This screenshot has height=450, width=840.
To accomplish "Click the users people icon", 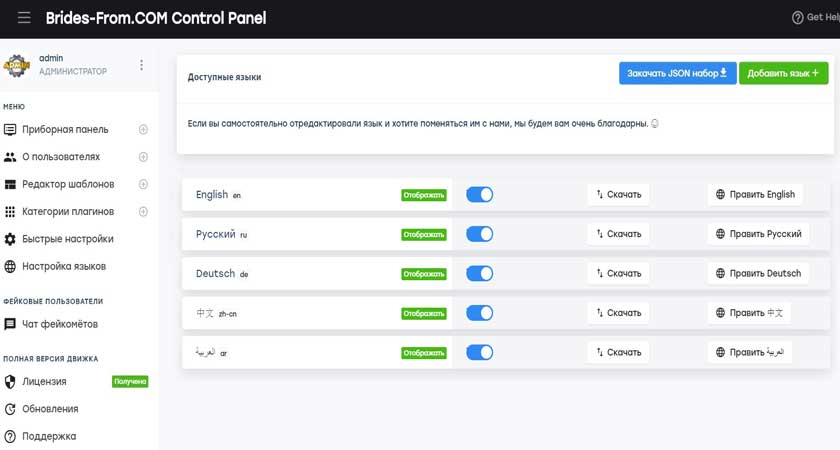I will tap(10, 157).
